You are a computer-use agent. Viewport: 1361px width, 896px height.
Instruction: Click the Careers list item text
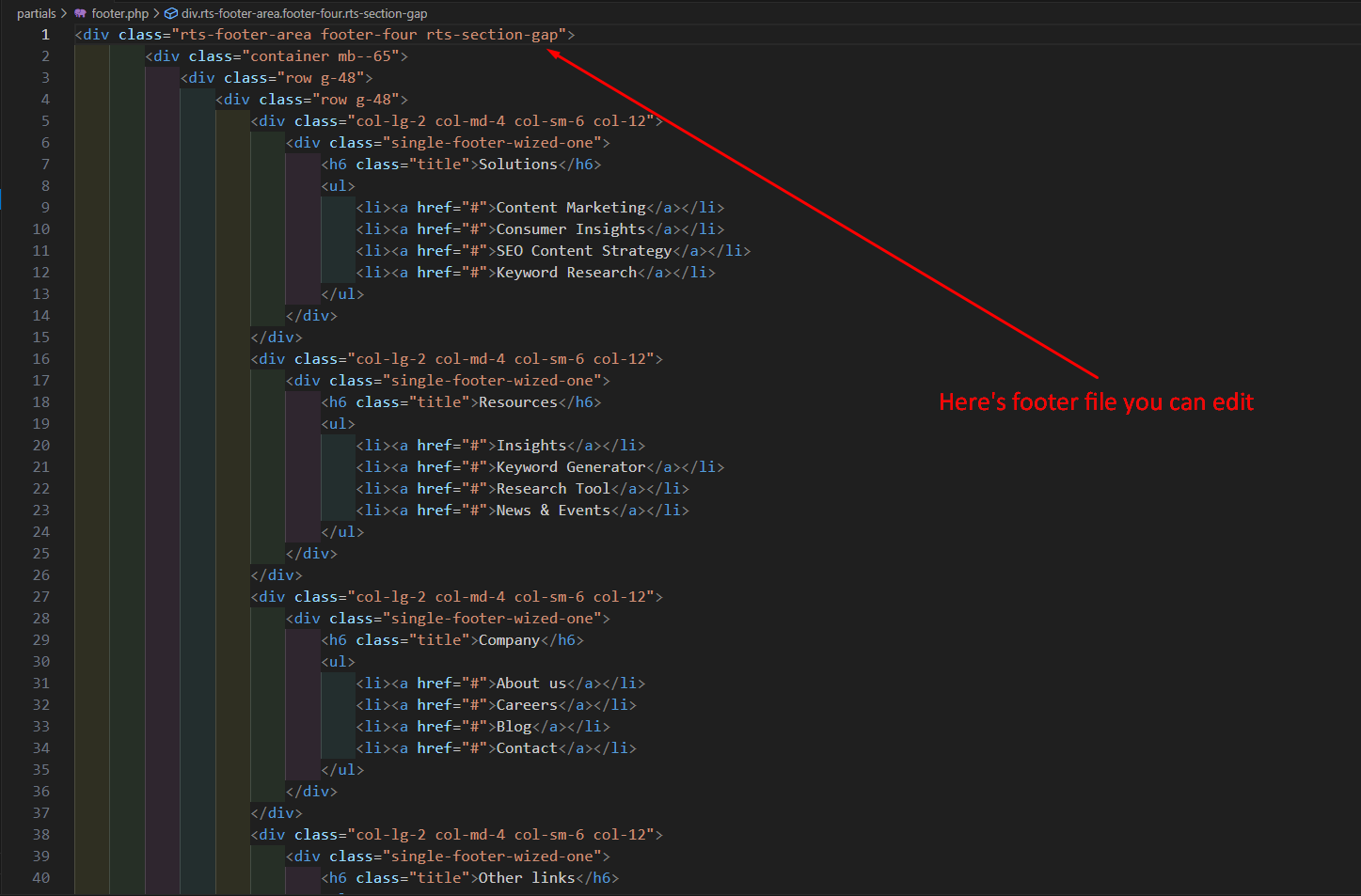[527, 705]
